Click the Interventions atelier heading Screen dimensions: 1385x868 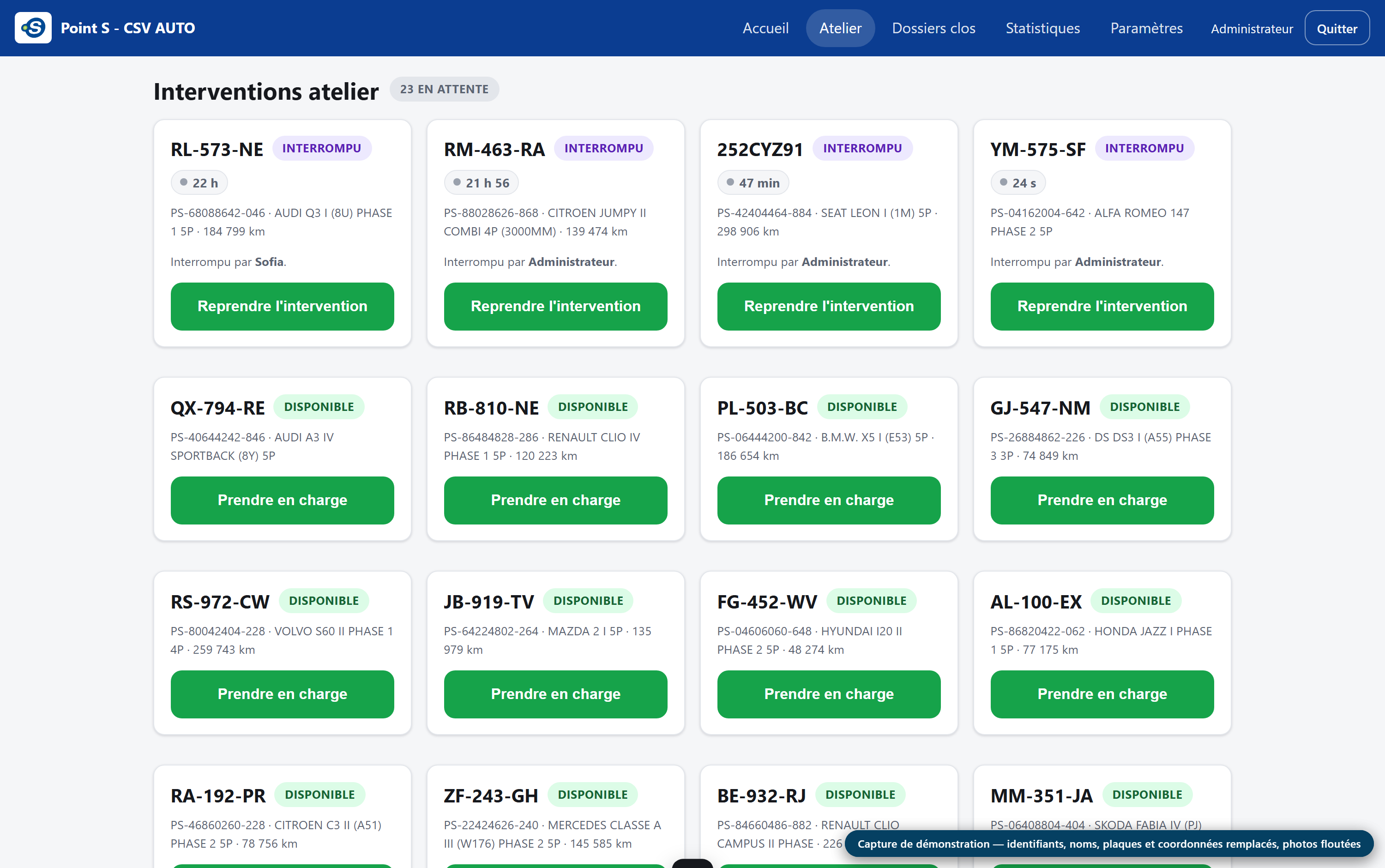coord(266,91)
